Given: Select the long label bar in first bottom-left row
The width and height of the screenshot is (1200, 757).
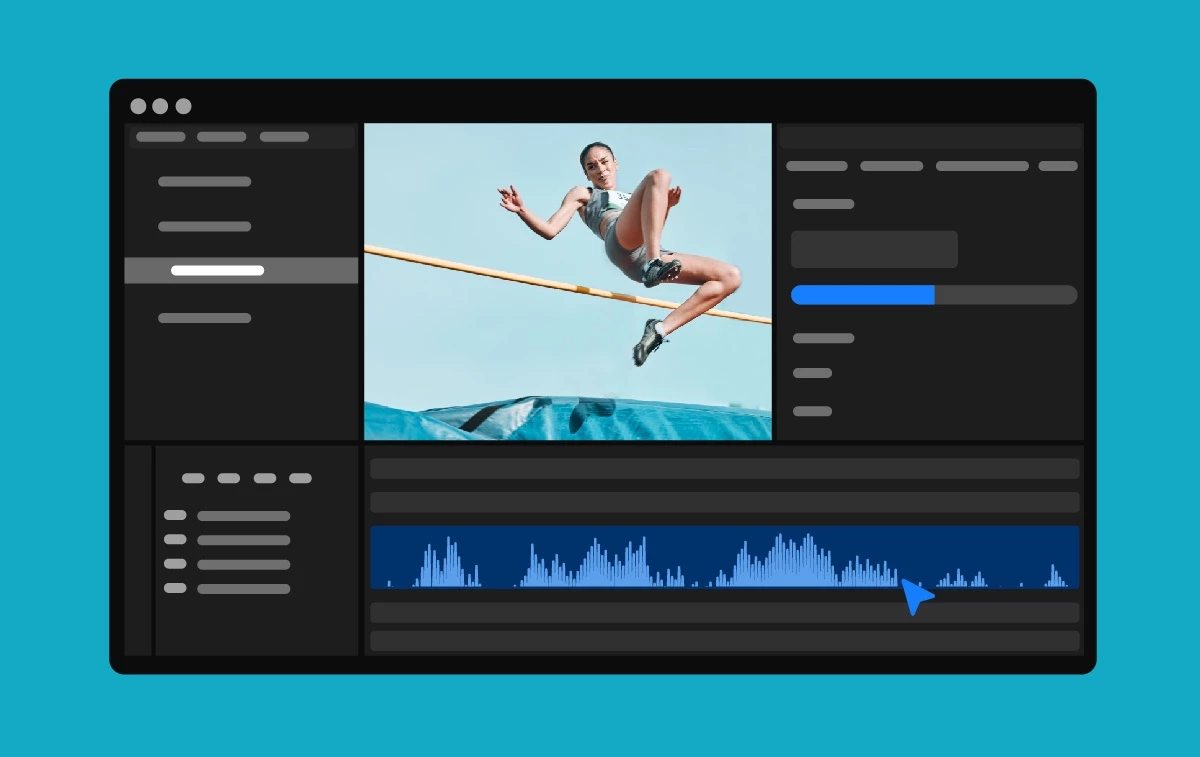Looking at the screenshot, I should tap(244, 516).
